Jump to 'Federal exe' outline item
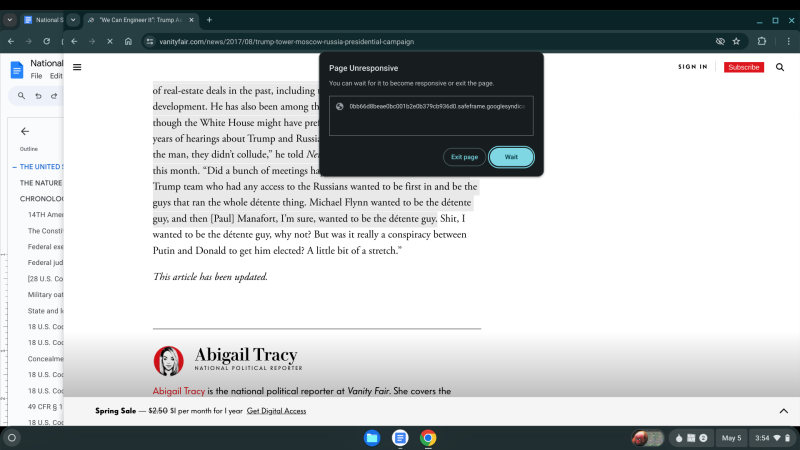This screenshot has height=450, width=800. [x=45, y=246]
